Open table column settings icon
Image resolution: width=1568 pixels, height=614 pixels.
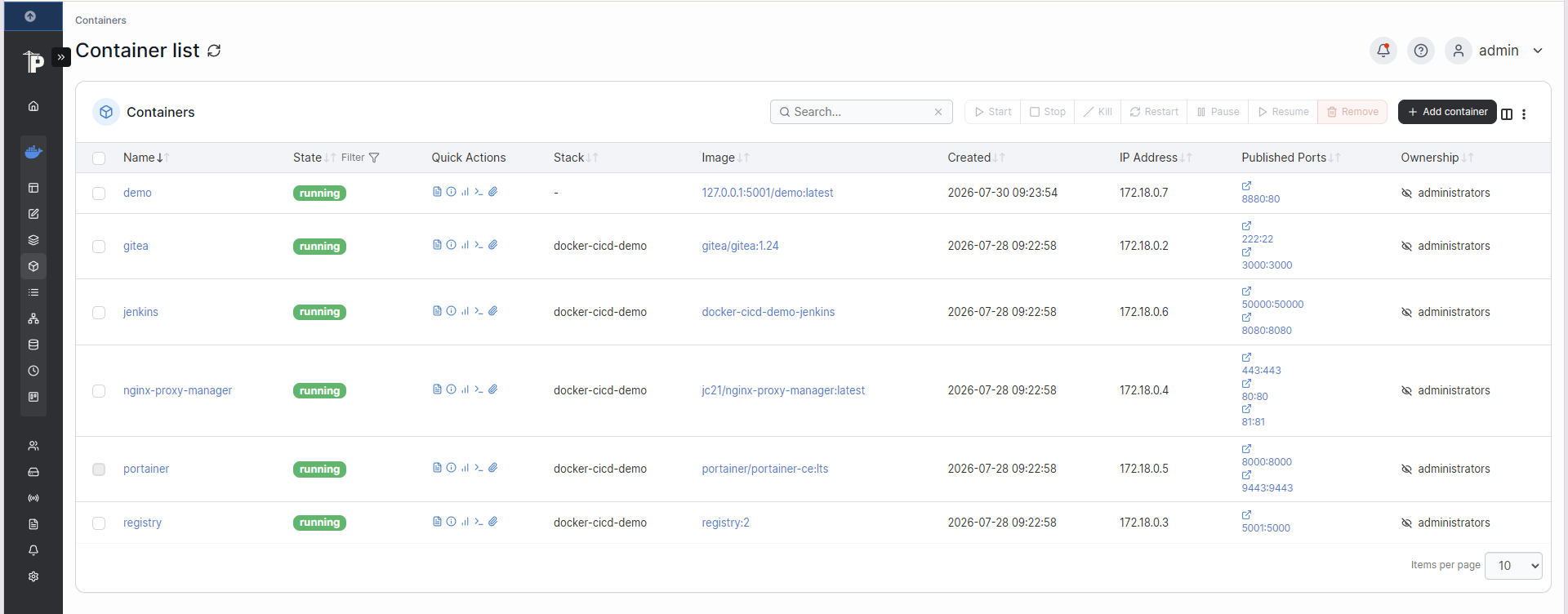(1507, 114)
